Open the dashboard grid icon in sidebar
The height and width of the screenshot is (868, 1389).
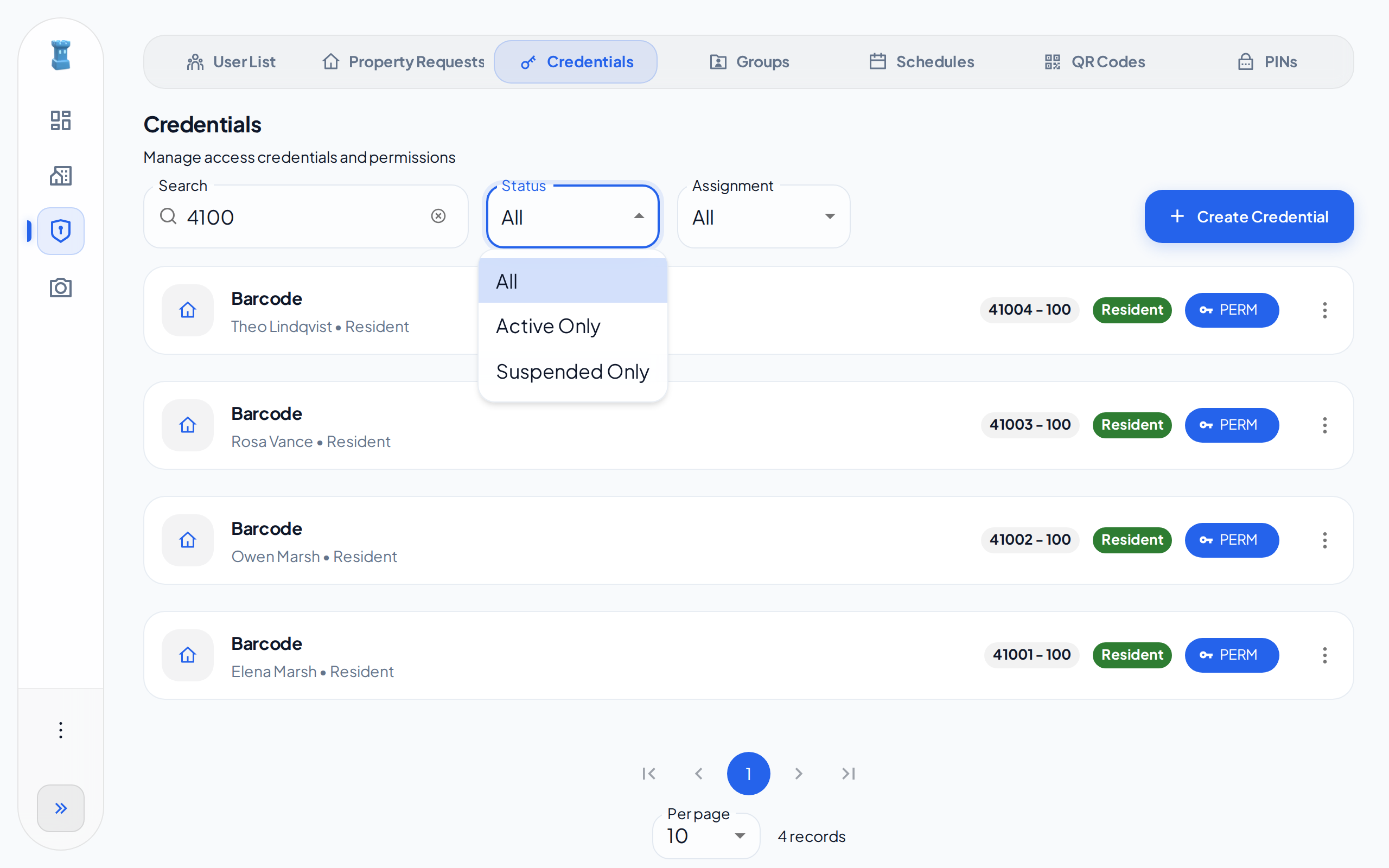pos(61,120)
